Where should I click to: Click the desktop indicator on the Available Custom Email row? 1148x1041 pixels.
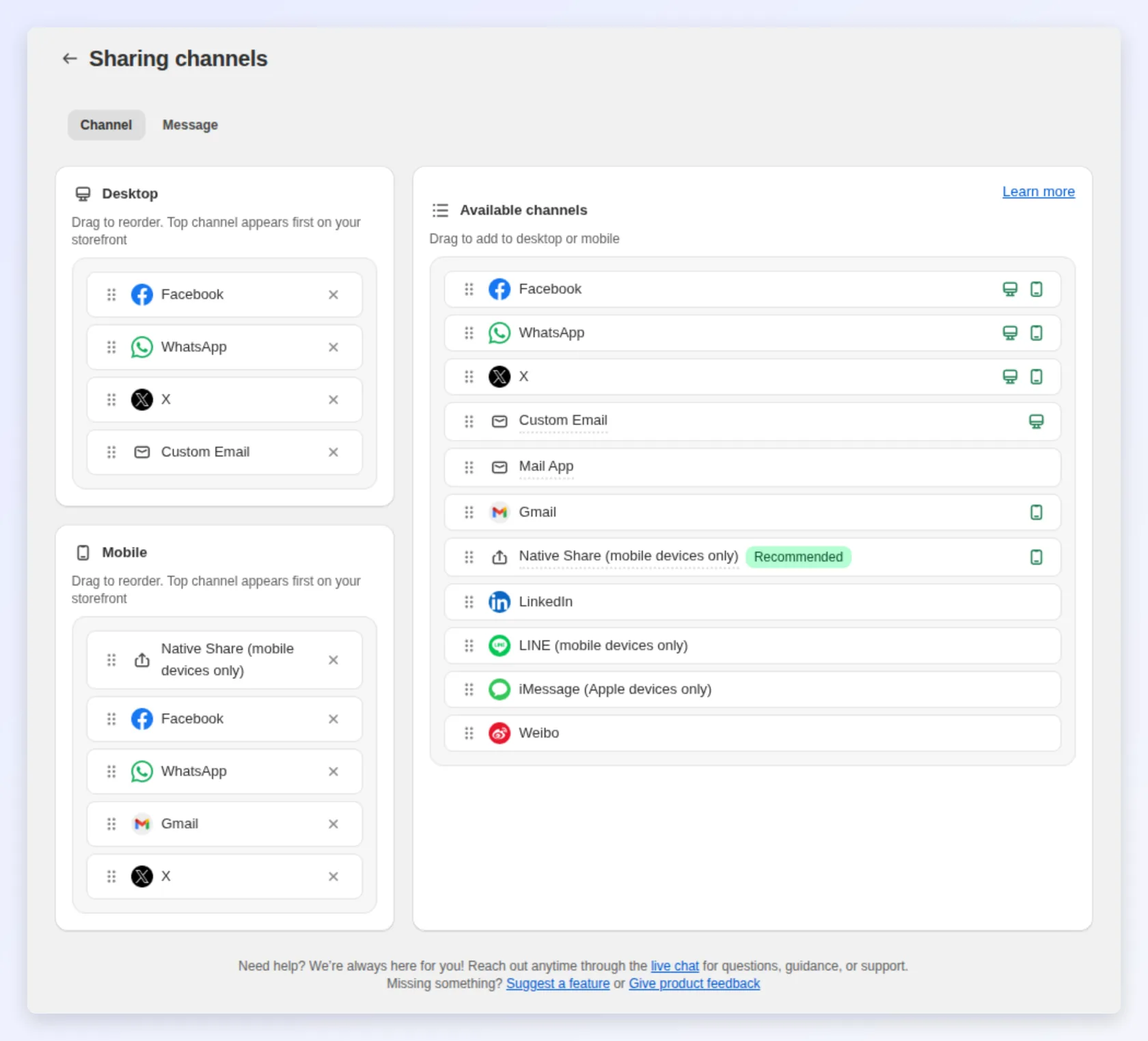[x=1037, y=422]
